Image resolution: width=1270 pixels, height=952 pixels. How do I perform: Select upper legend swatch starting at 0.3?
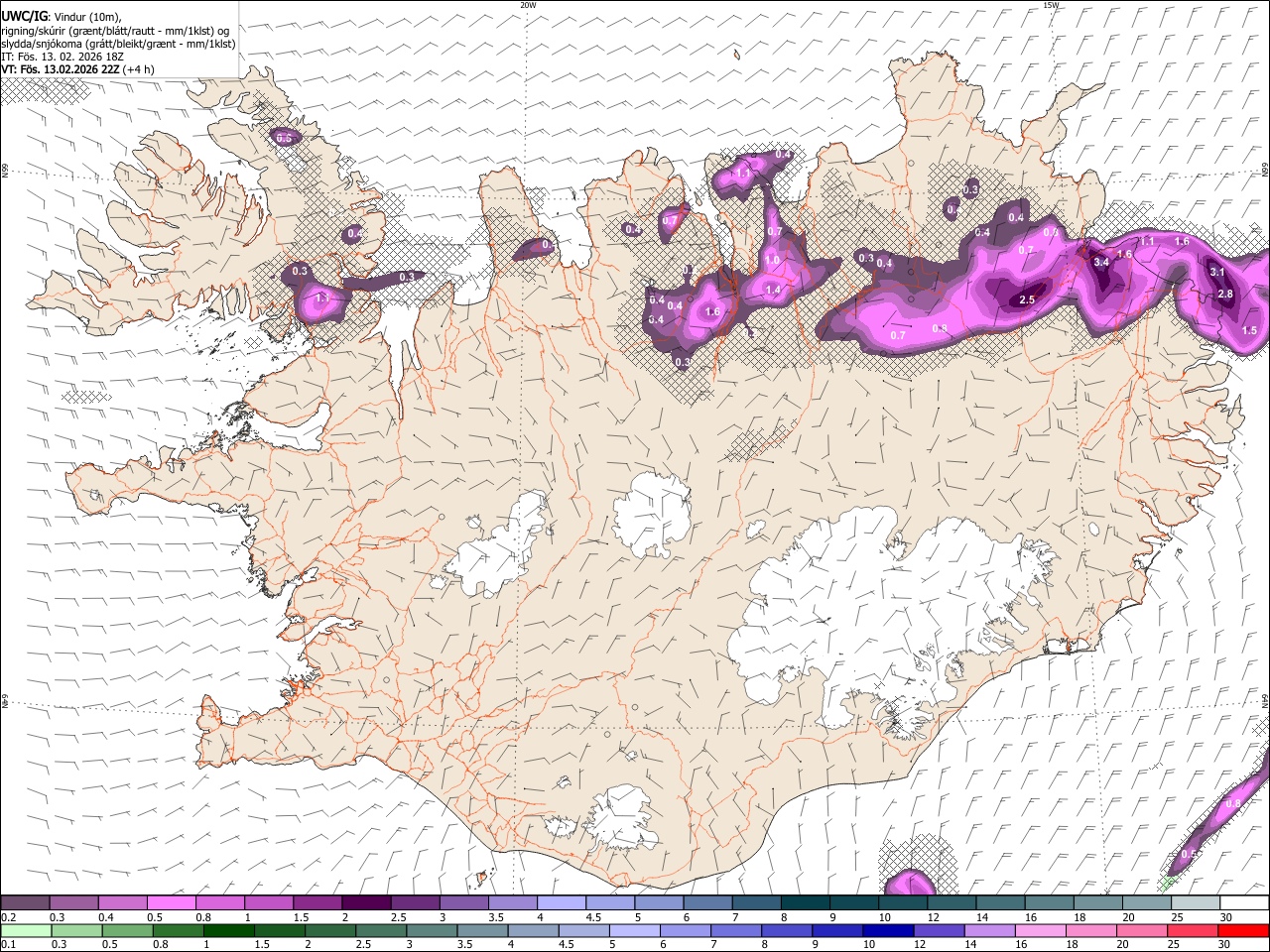click(x=73, y=902)
